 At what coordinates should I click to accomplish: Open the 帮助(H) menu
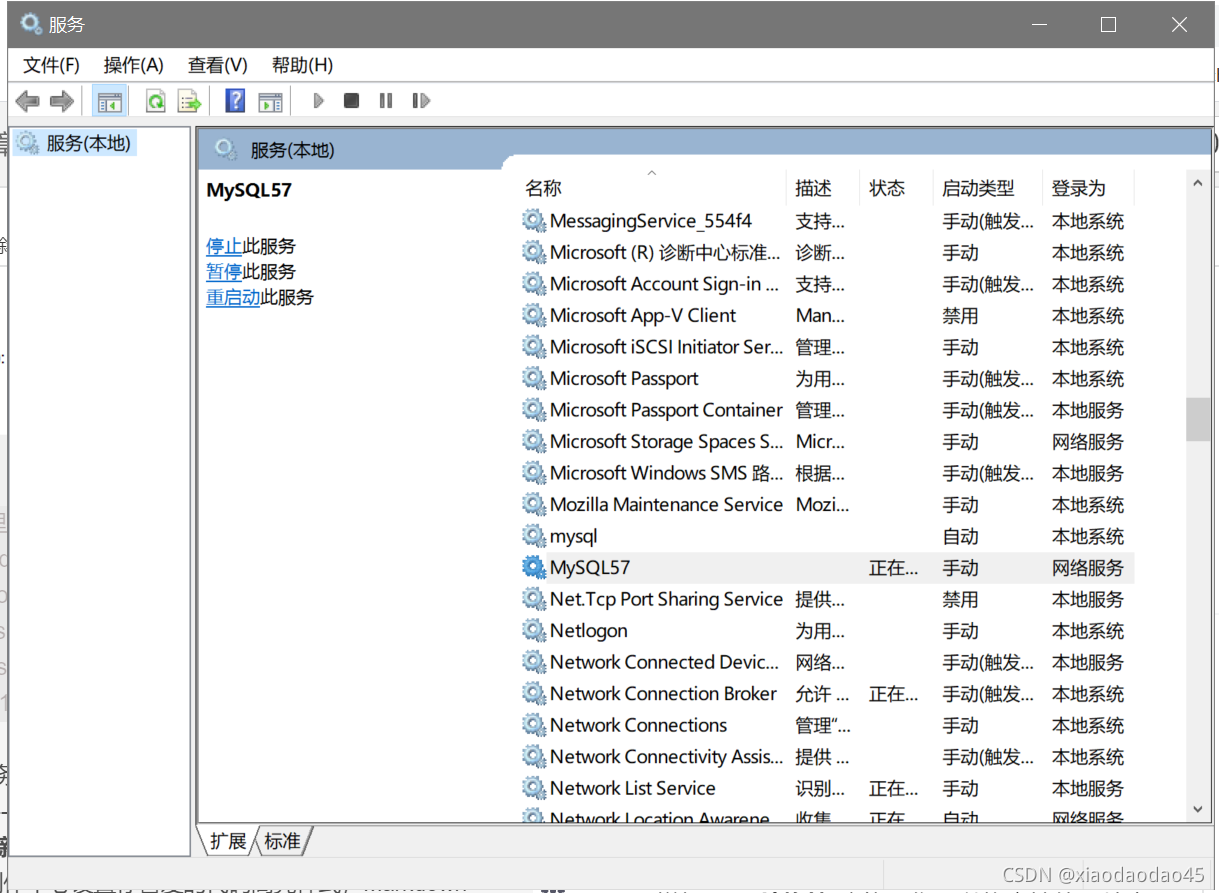pos(302,65)
